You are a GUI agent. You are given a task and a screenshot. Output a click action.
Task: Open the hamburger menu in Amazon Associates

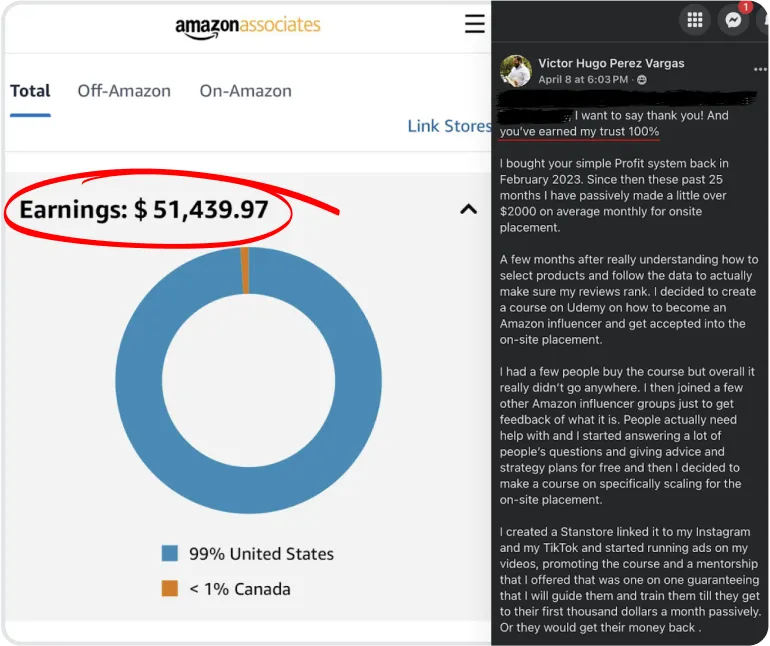pyautogui.click(x=474, y=25)
